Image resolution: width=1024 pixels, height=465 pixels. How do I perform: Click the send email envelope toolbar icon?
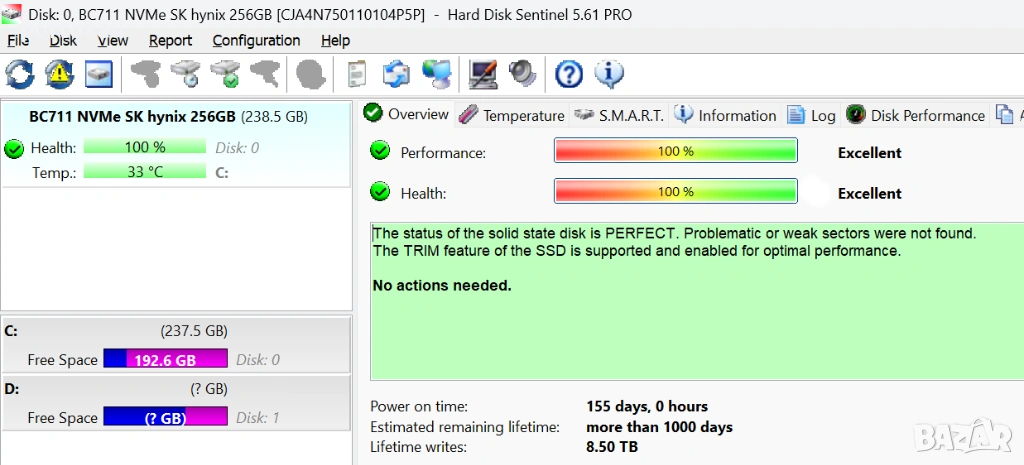[x=397, y=73]
